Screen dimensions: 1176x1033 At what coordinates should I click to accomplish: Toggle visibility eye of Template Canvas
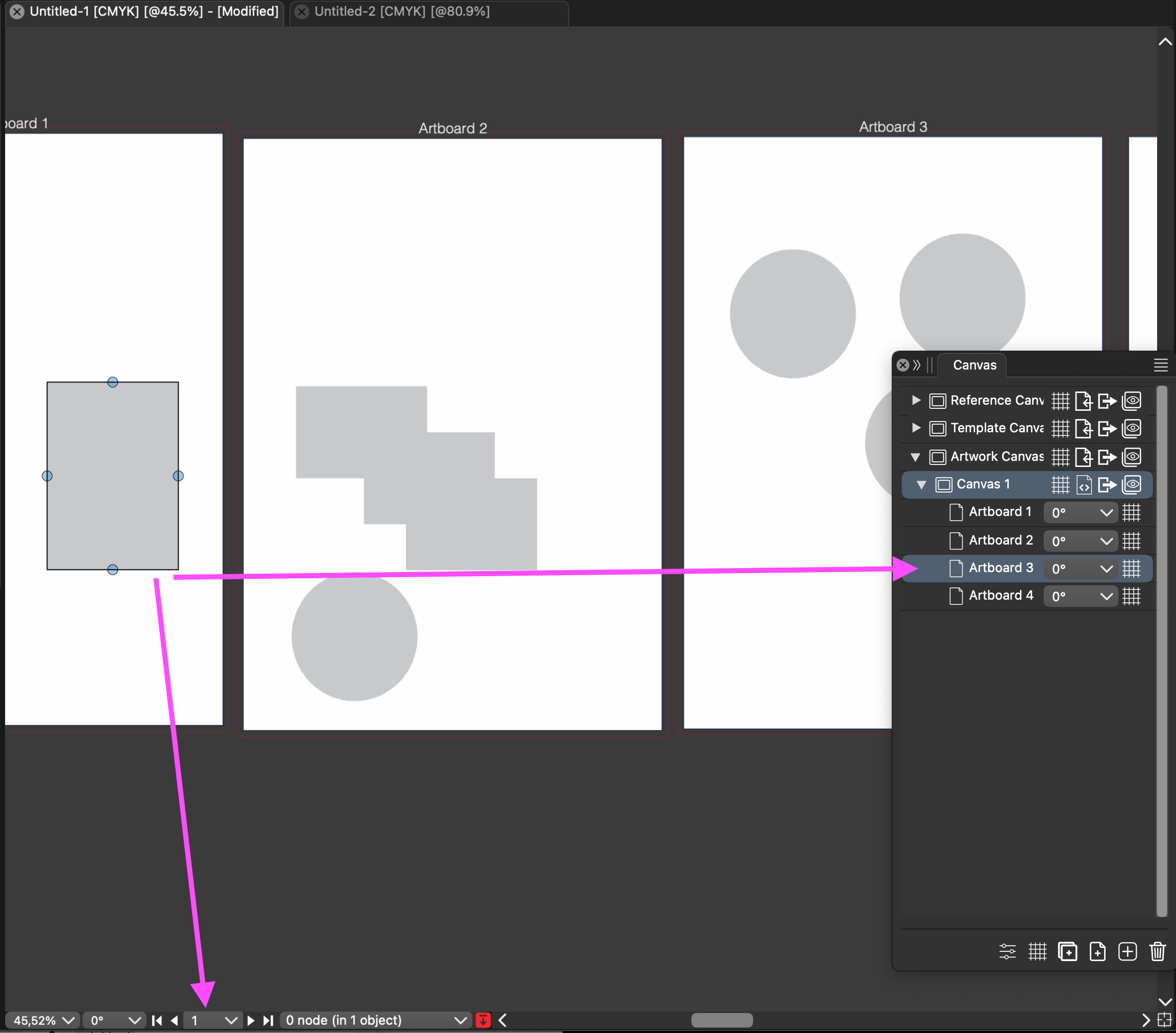1132,428
